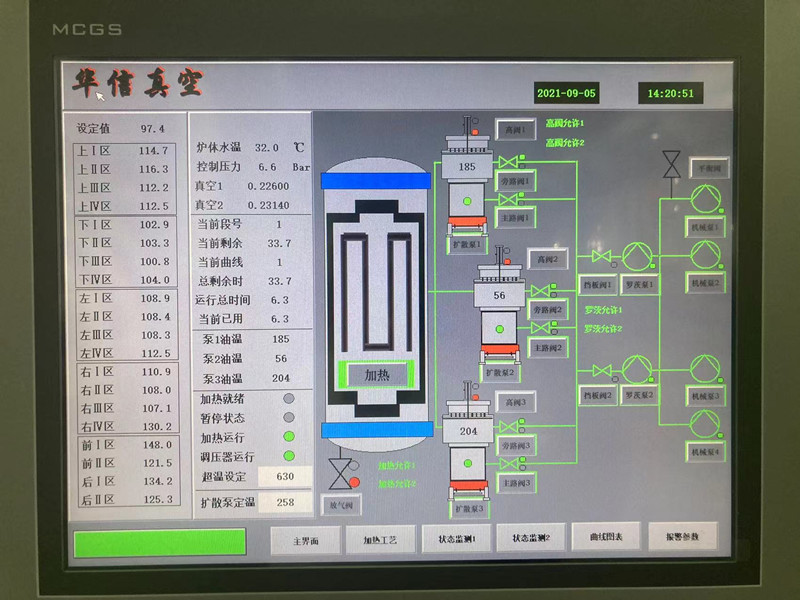Open the 加热工艺 page
Image resolution: width=800 pixels, height=600 pixels.
pyautogui.click(x=380, y=540)
